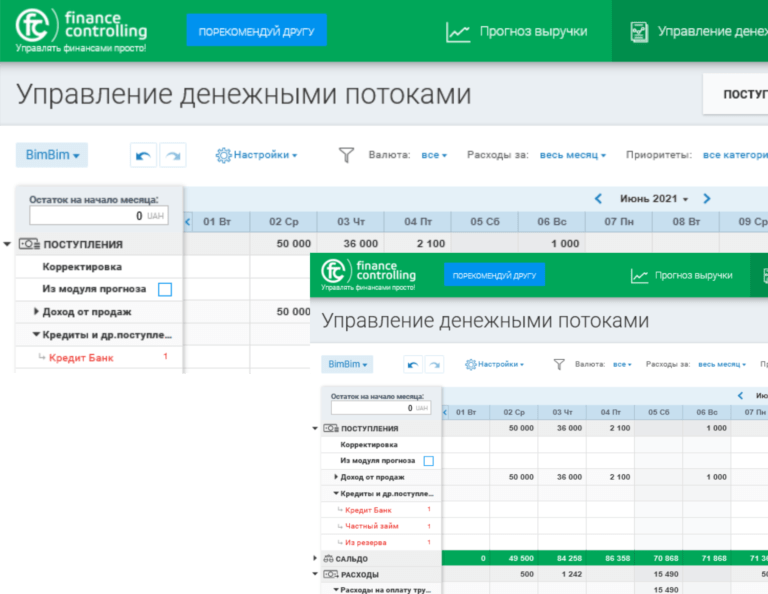Image resolution: width=768 pixels, height=594 pixels.
Task: Click the undo arrow in lower window toolbar
Action: 413,365
